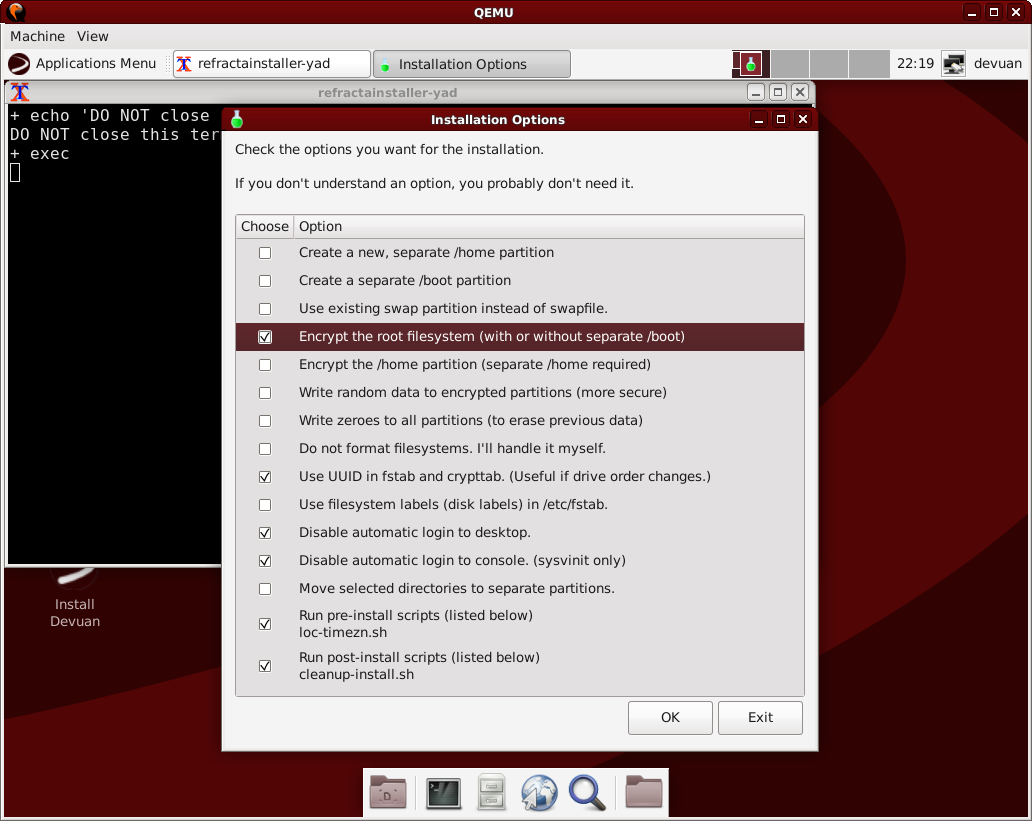Open the QEMU Machine menu
The width and height of the screenshot is (1032, 821).
[x=37, y=36]
